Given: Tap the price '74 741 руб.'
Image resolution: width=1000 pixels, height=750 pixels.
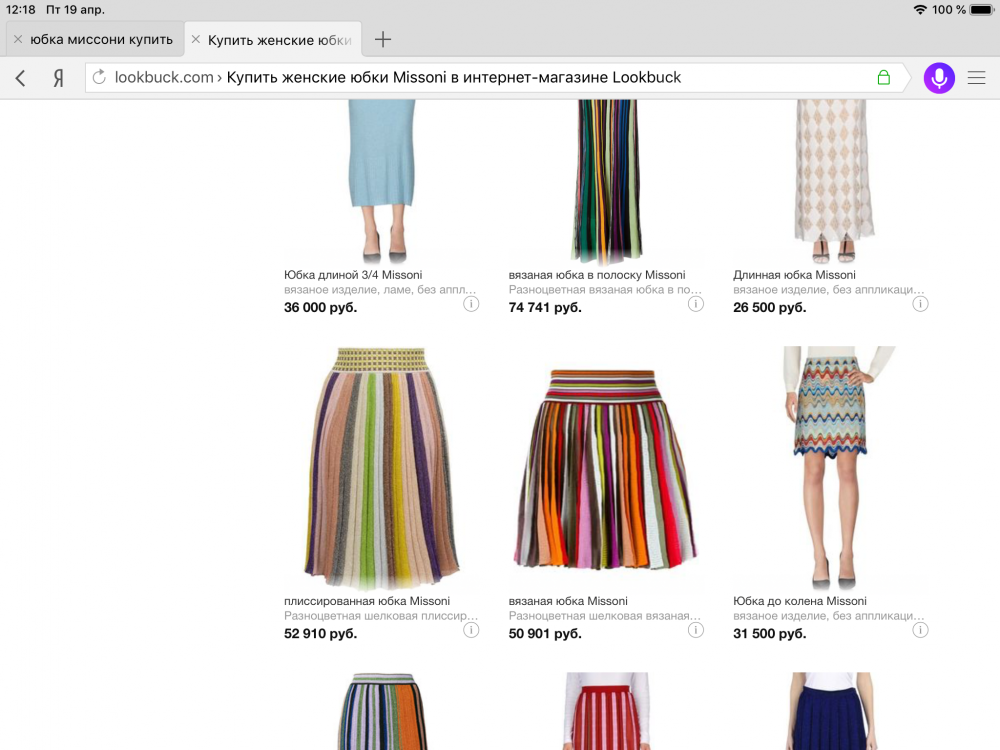Looking at the screenshot, I should (545, 307).
